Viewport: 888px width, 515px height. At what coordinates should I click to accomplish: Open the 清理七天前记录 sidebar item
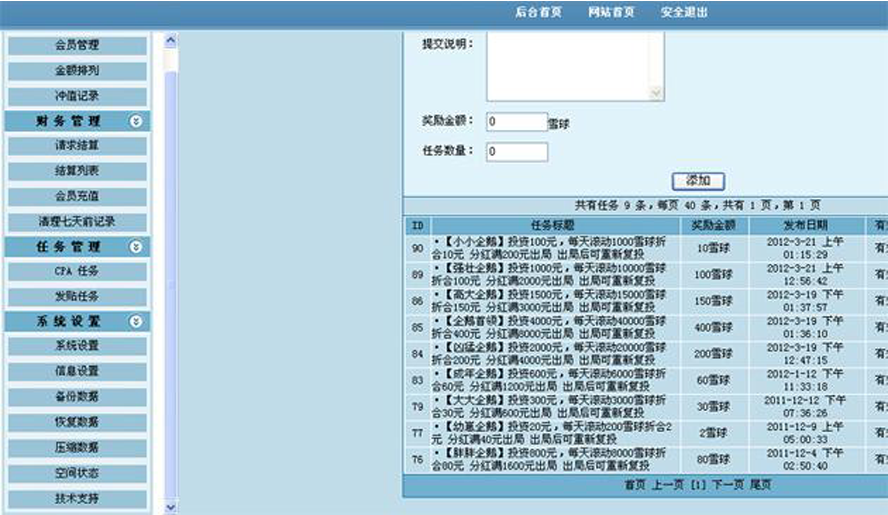pos(77,222)
